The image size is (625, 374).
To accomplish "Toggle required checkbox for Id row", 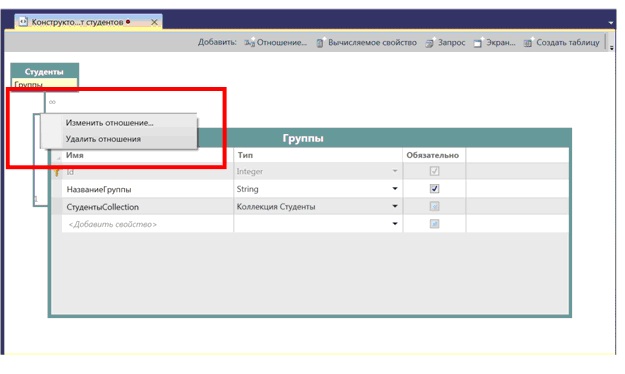I will point(434,171).
